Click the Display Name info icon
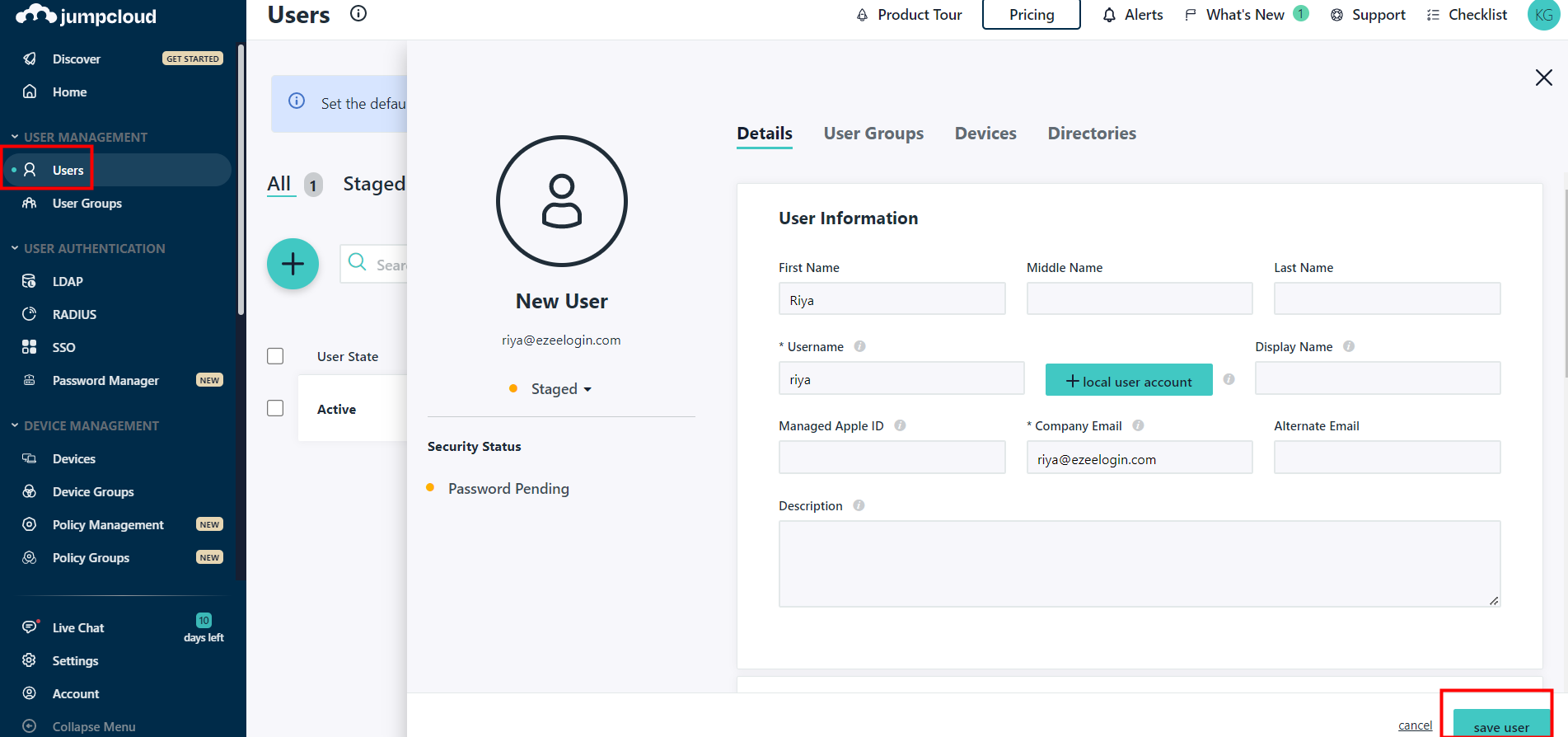 click(1349, 346)
